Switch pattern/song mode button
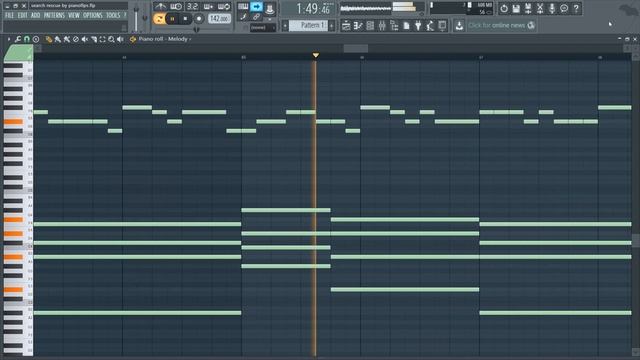 click(x=159, y=19)
